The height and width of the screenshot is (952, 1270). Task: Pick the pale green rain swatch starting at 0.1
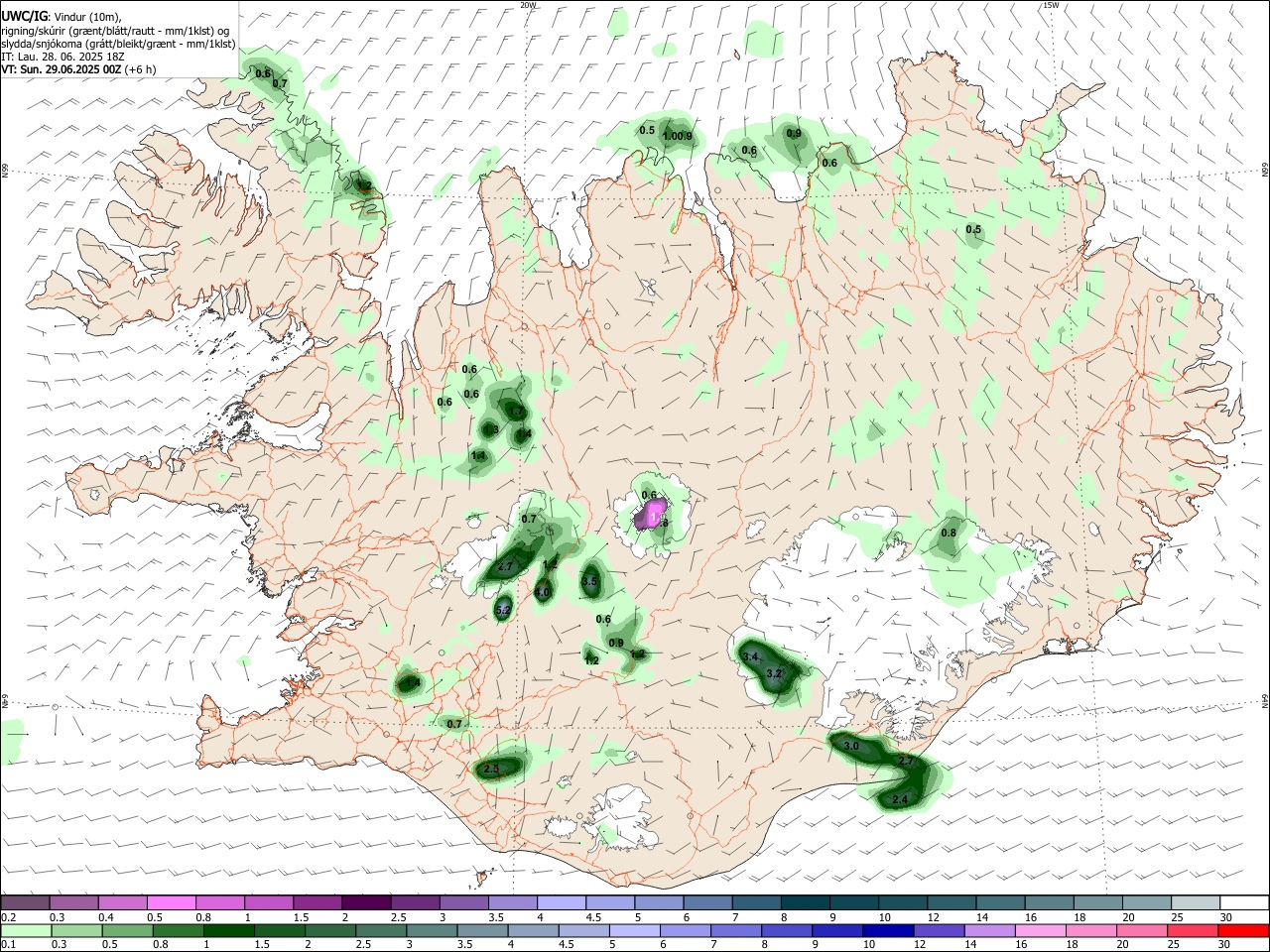(x=25, y=931)
